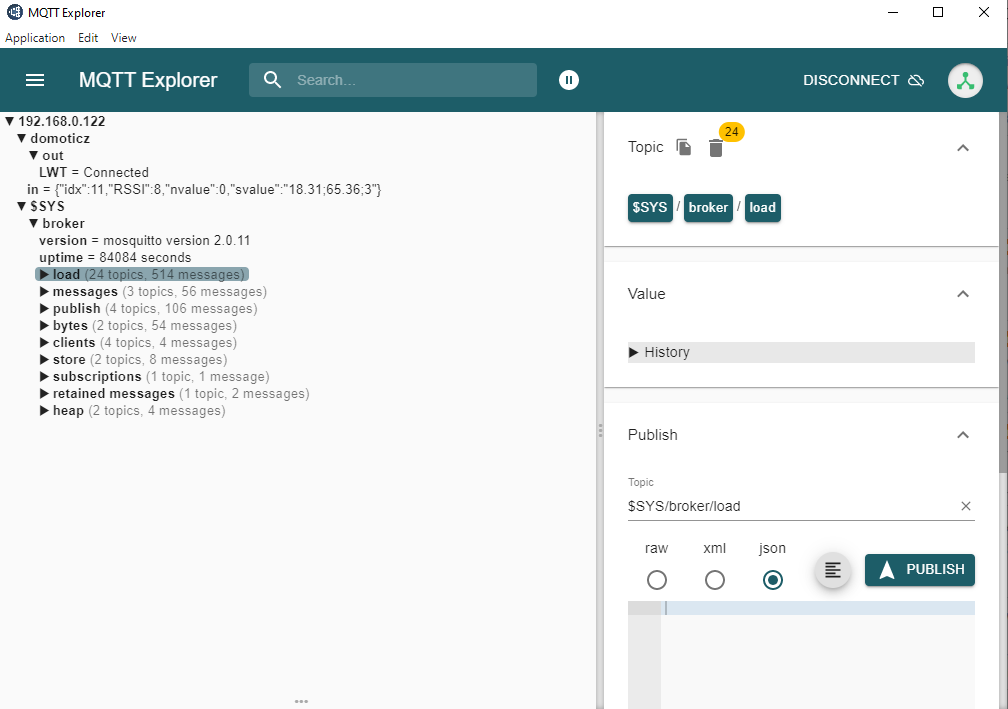The width and height of the screenshot is (1008, 709).
Task: Select the version = mosquitto version 2.0.11 row
Action: coord(145,240)
